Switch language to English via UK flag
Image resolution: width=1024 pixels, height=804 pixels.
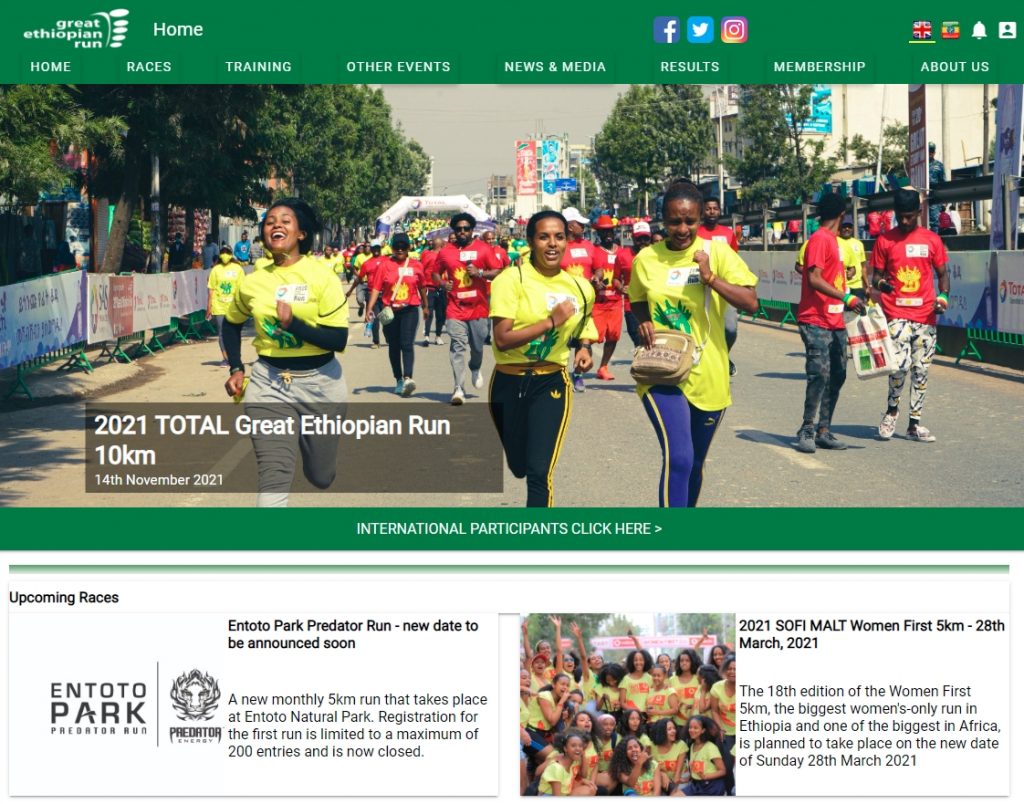click(922, 30)
